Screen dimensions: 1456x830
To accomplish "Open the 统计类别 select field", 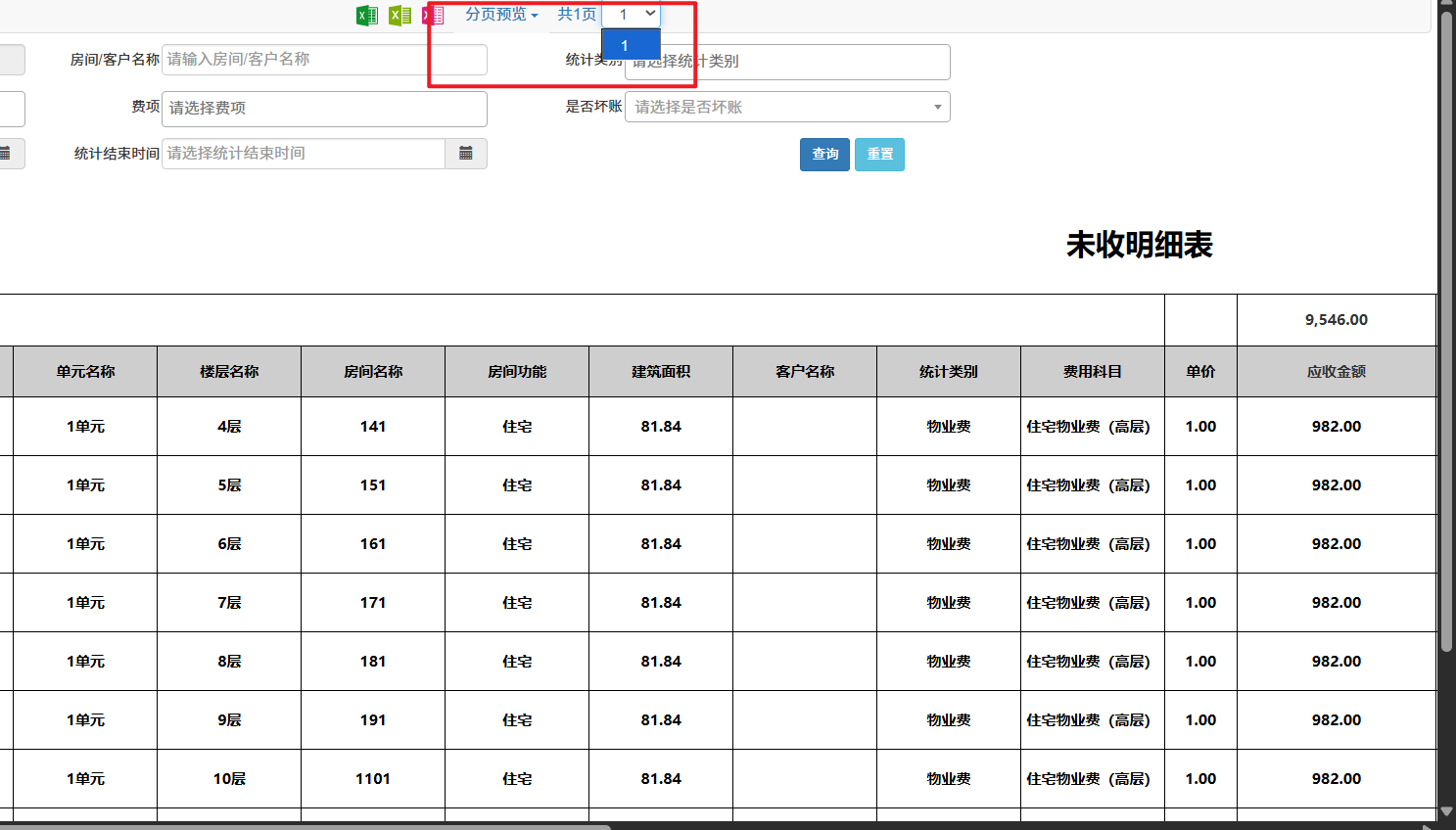I will 787,62.
